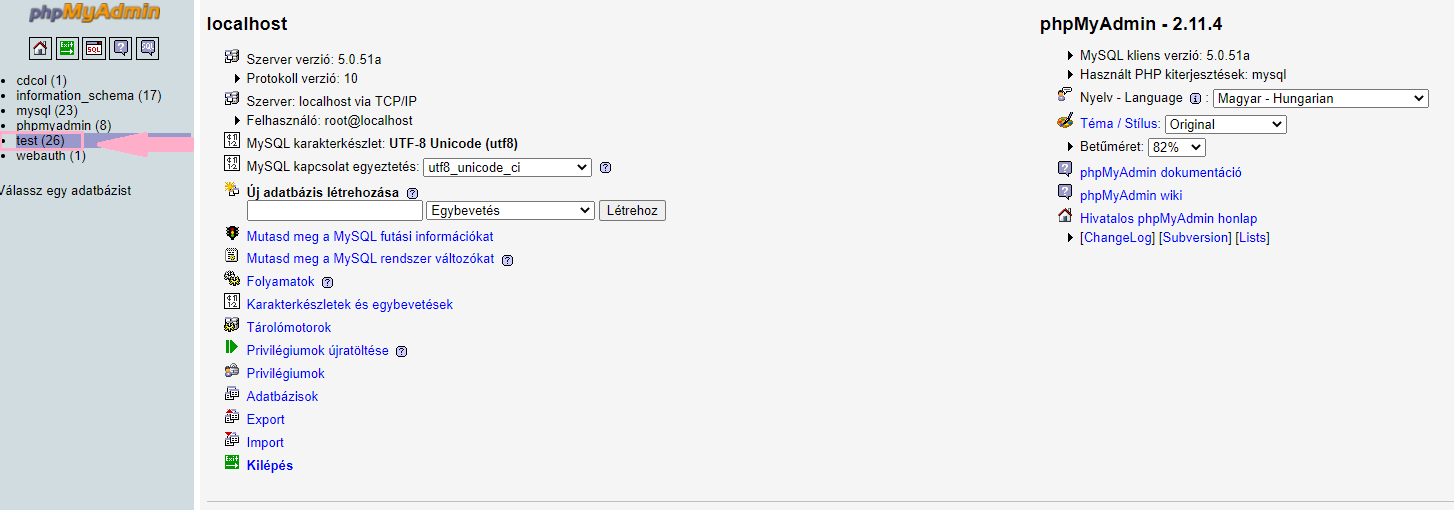Image resolution: width=1454 pixels, height=510 pixels.
Task: Click the green Kilépés exit icon
Action: coord(232,464)
